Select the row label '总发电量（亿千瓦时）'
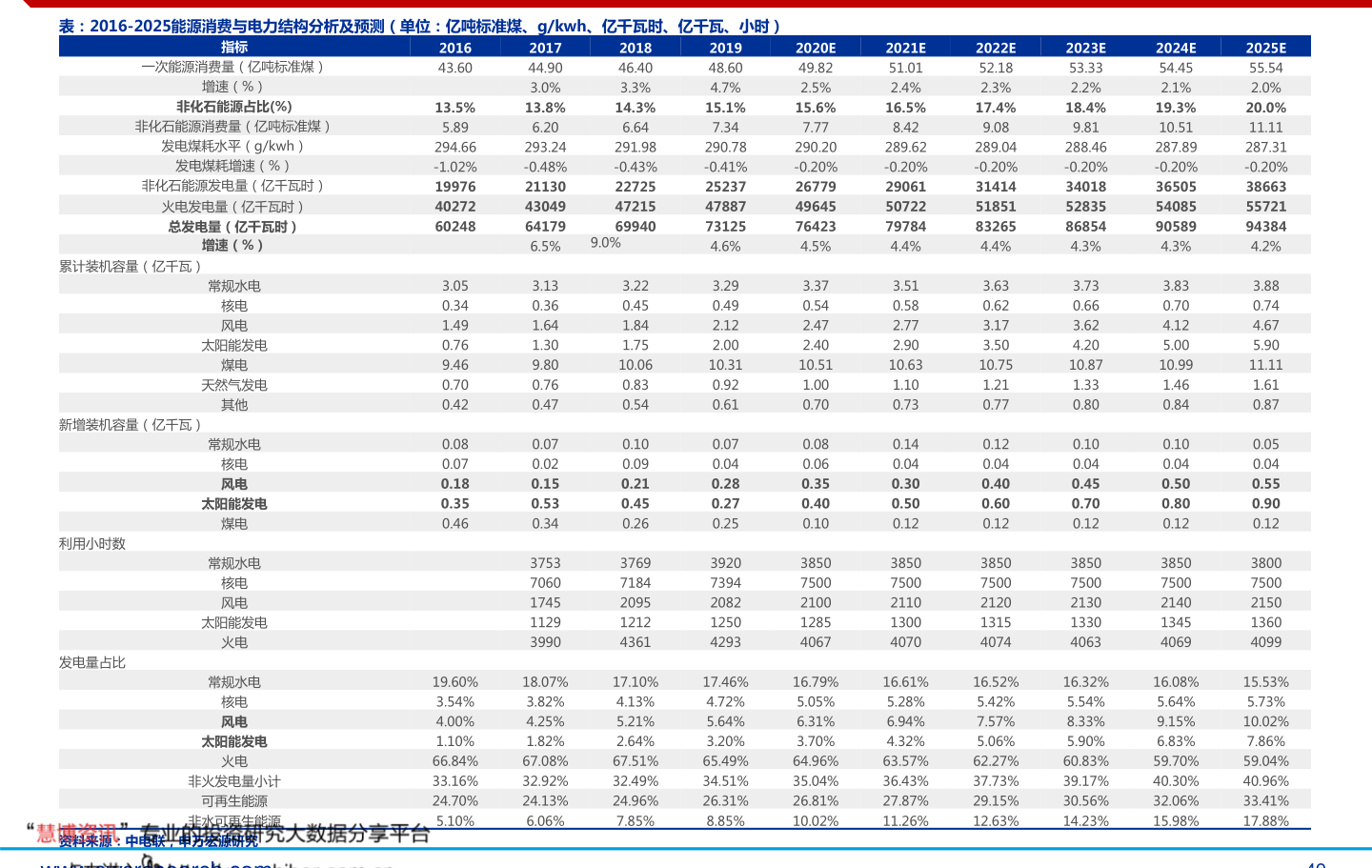 234,227
